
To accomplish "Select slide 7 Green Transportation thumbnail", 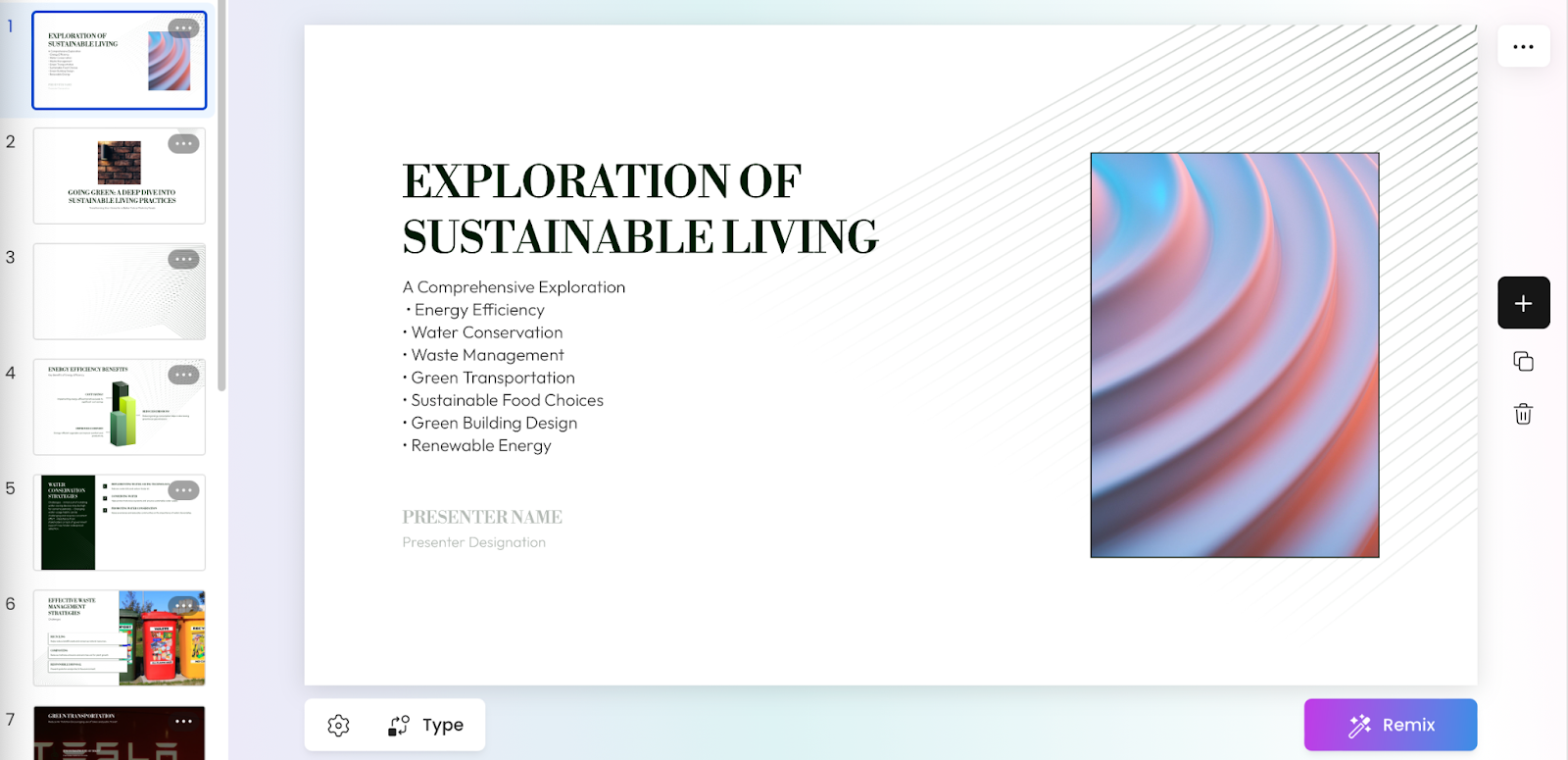I will tap(119, 733).
